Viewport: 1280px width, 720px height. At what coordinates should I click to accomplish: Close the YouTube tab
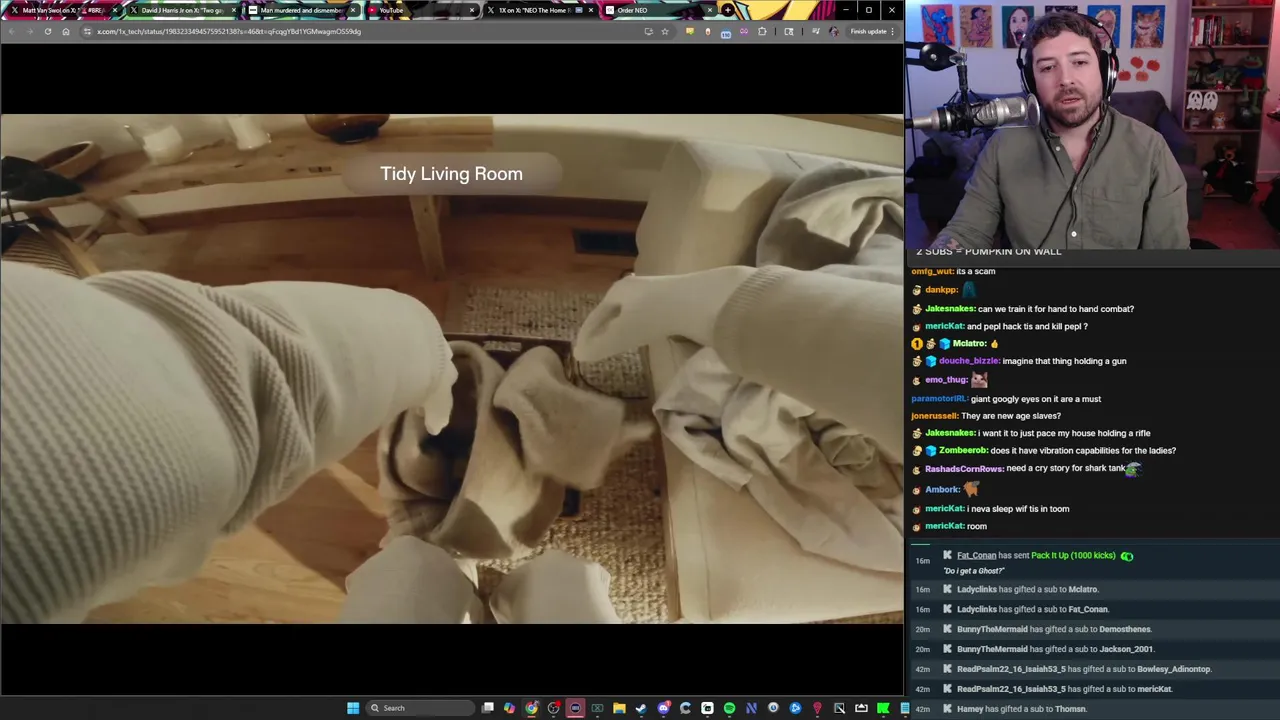tap(472, 10)
